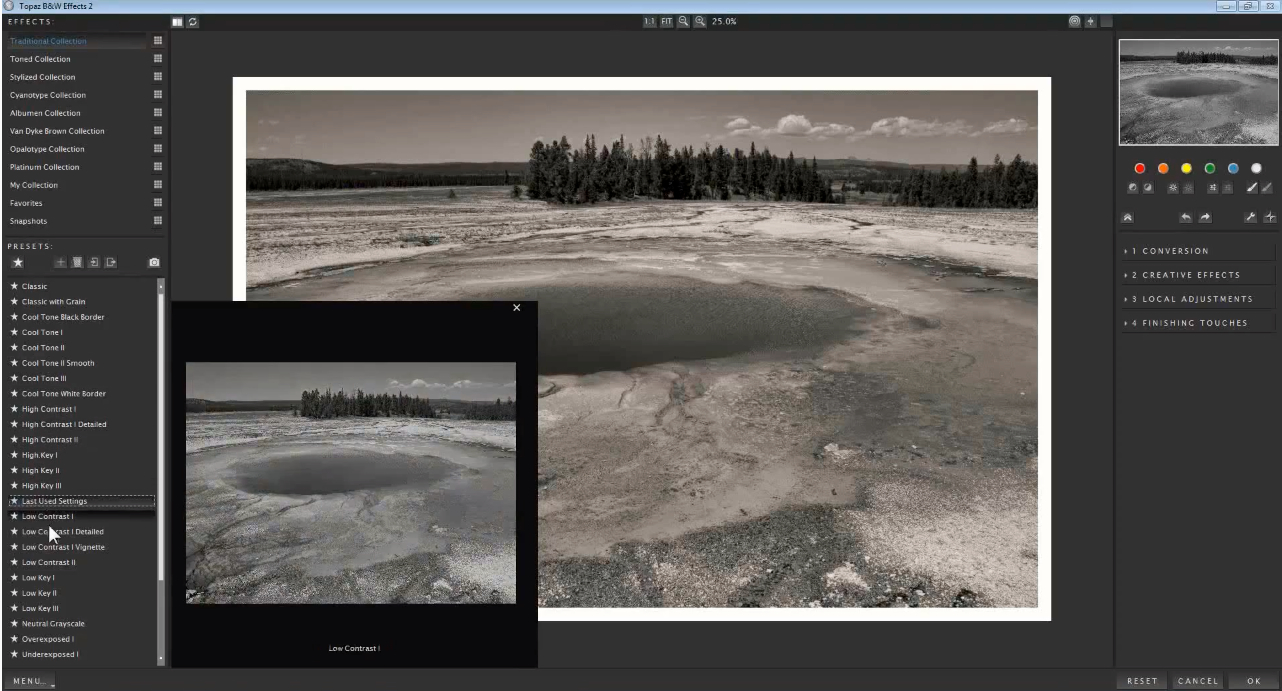Apply the Cool Tone White Border preset

(x=64, y=393)
